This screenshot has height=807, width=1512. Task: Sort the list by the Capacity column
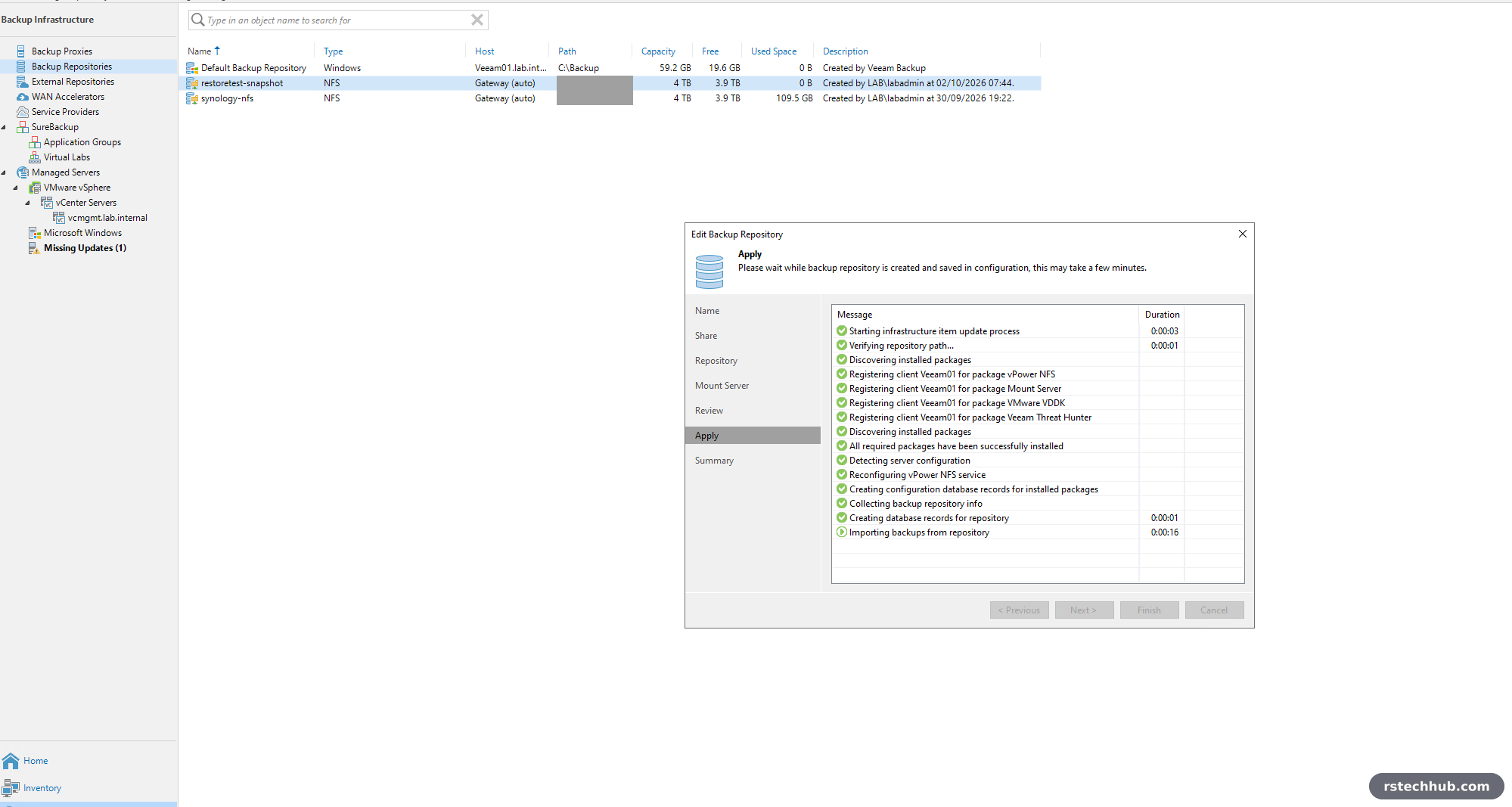pos(658,51)
